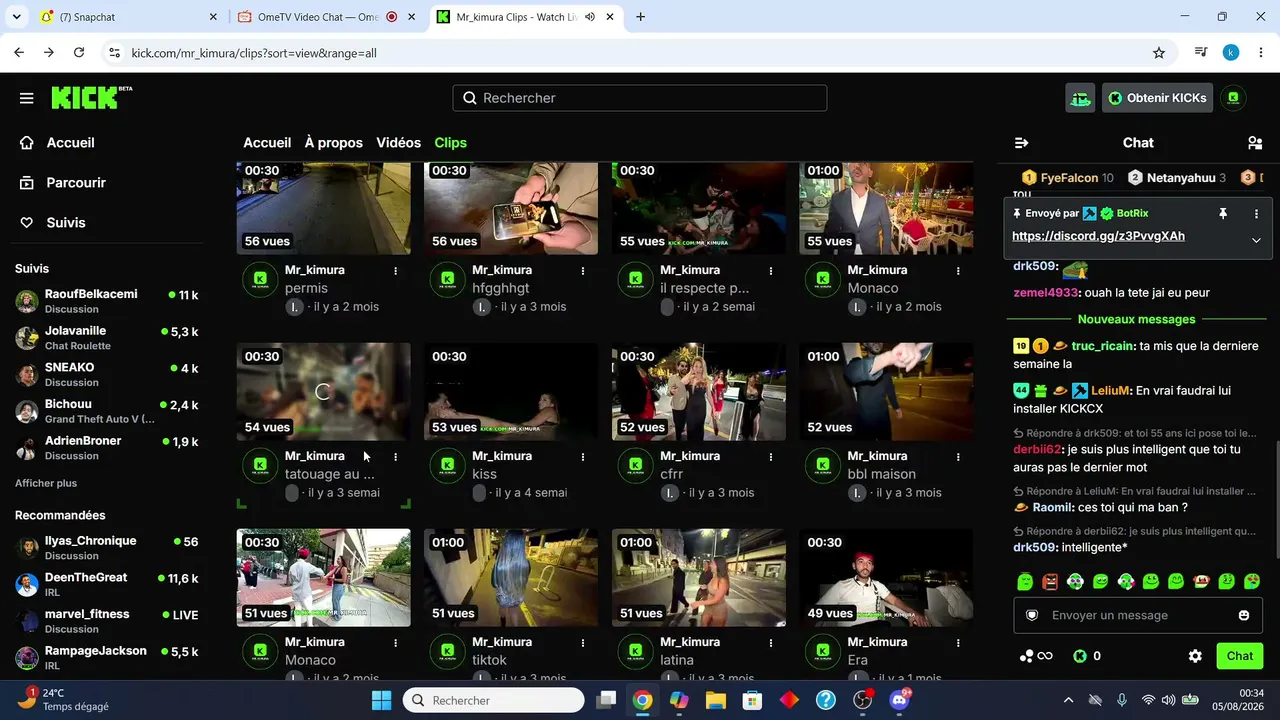Open a new browser tab
Screen dimensions: 1280x720
(640, 17)
